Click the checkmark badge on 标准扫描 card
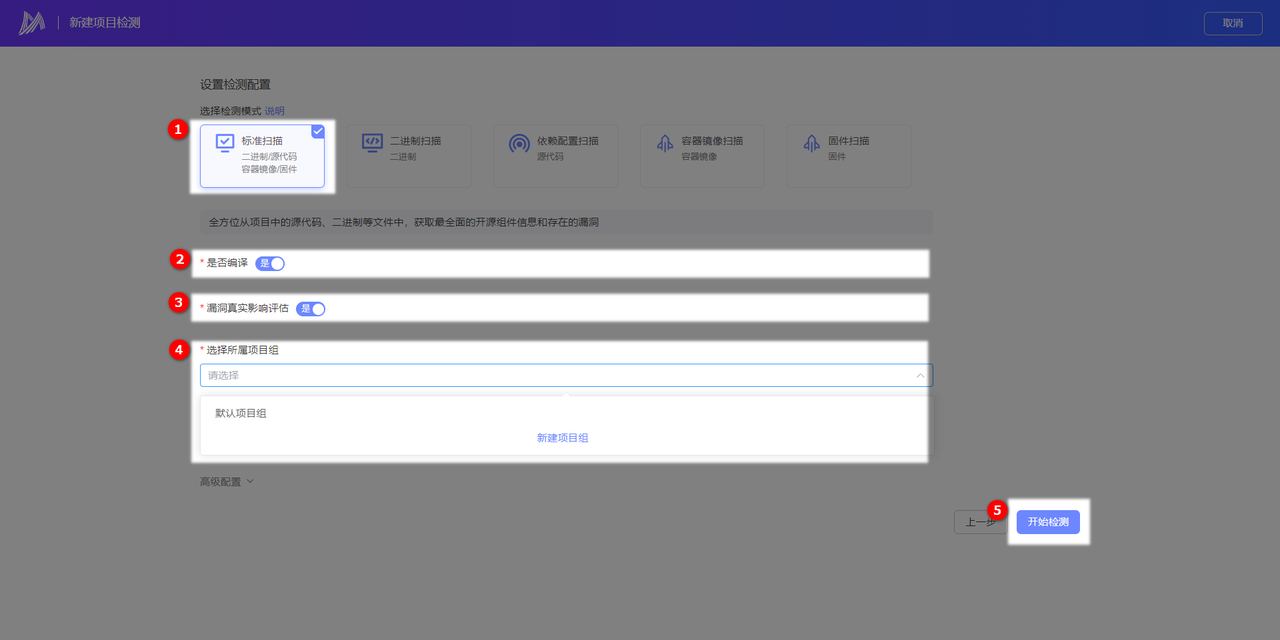 point(317,131)
